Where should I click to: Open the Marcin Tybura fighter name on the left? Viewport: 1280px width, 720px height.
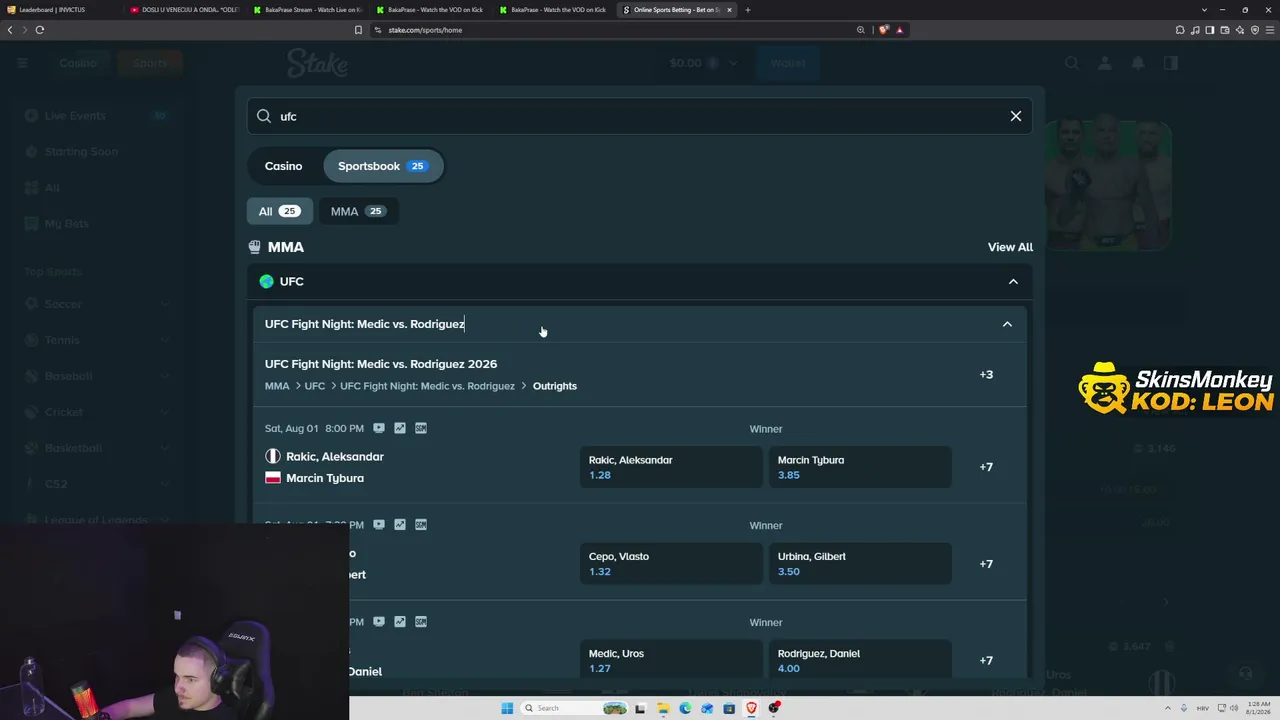click(325, 478)
